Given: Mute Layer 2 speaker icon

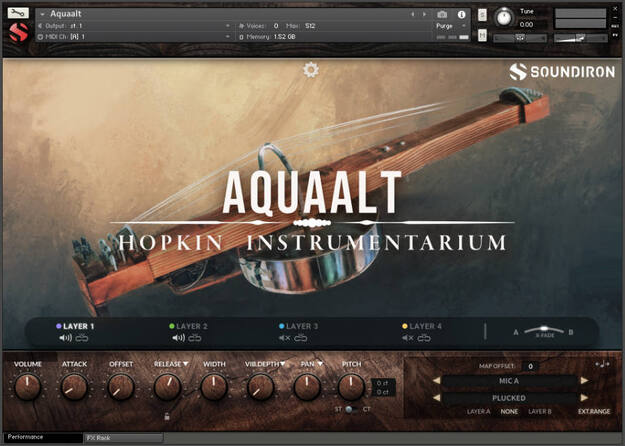Looking at the screenshot, I should [x=179, y=338].
